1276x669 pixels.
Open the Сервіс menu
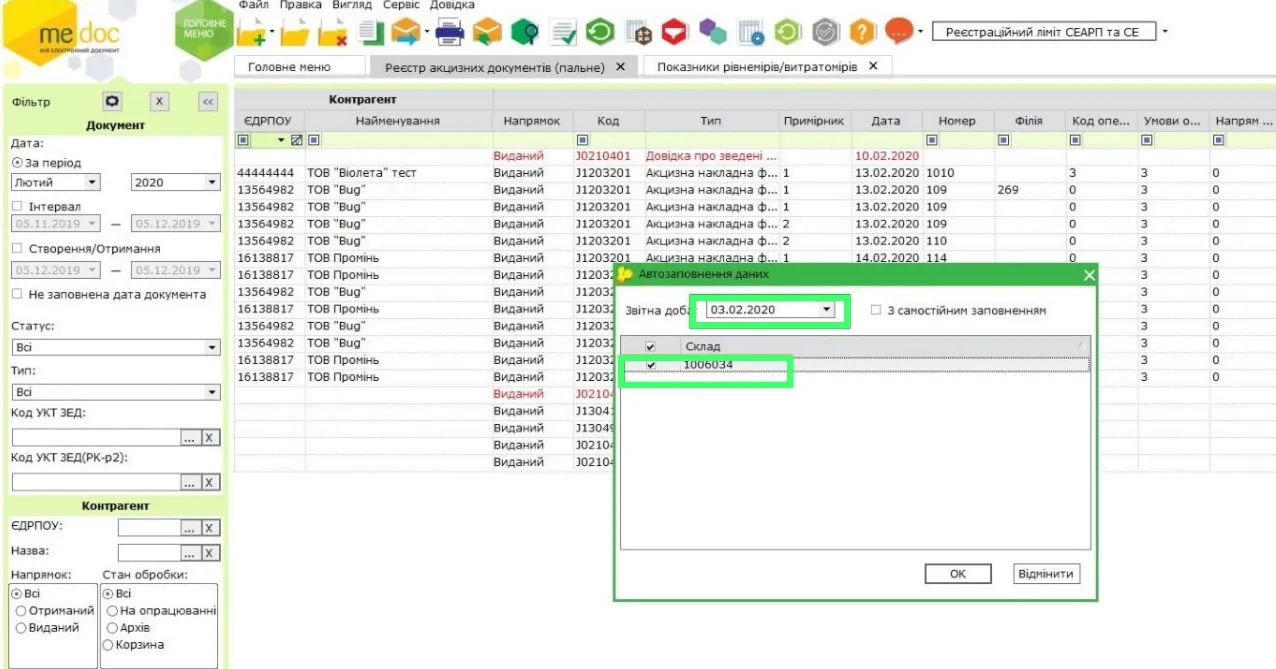coord(400,5)
